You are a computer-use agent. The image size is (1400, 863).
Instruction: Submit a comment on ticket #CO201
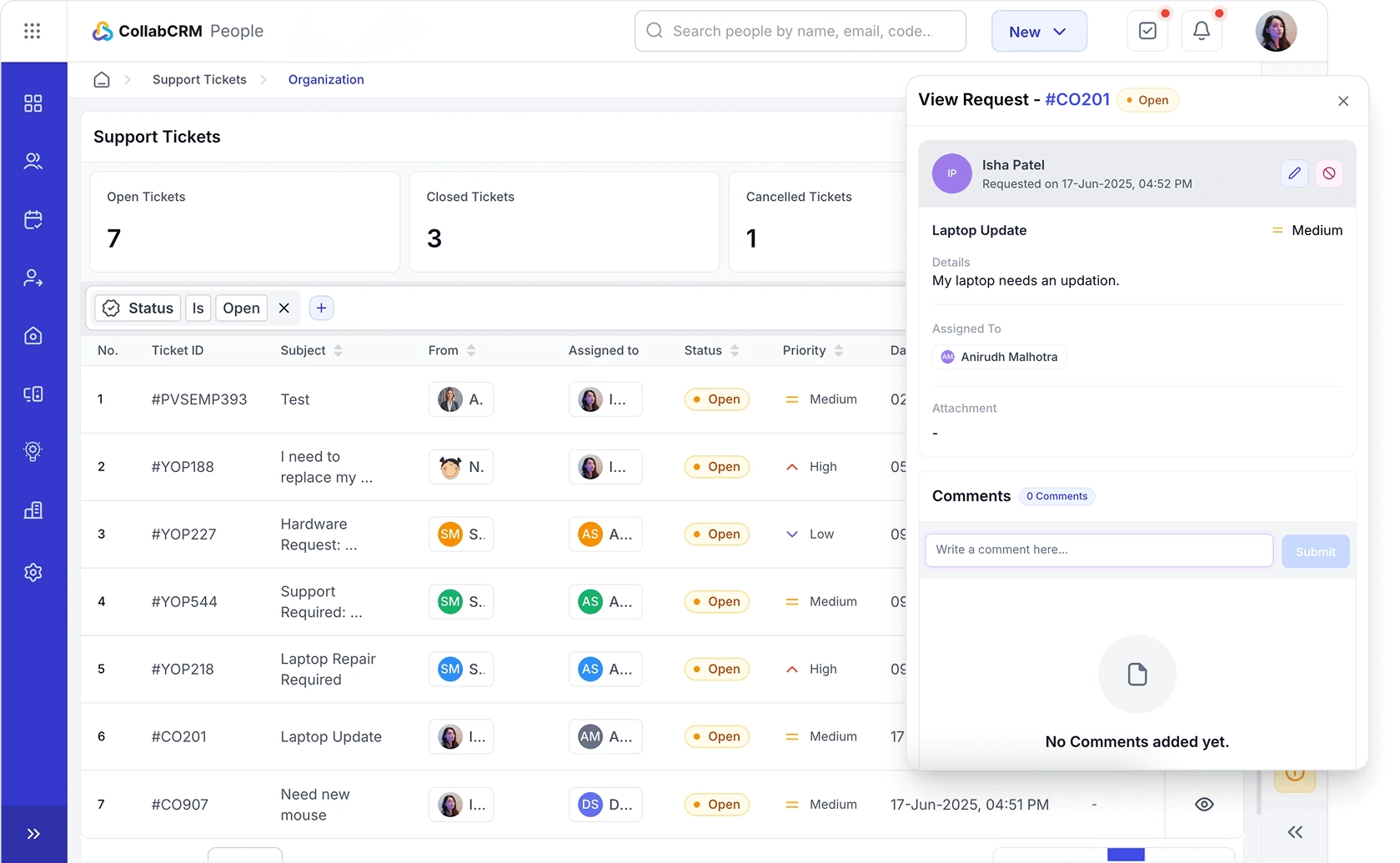[1315, 551]
